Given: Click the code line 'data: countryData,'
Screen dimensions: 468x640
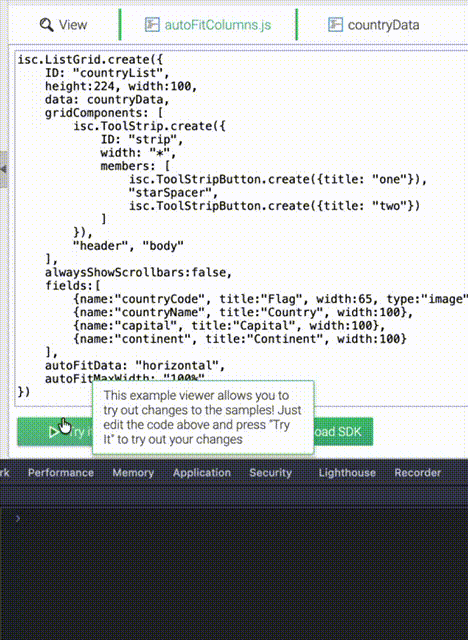Looking at the screenshot, I should tap(107, 100).
